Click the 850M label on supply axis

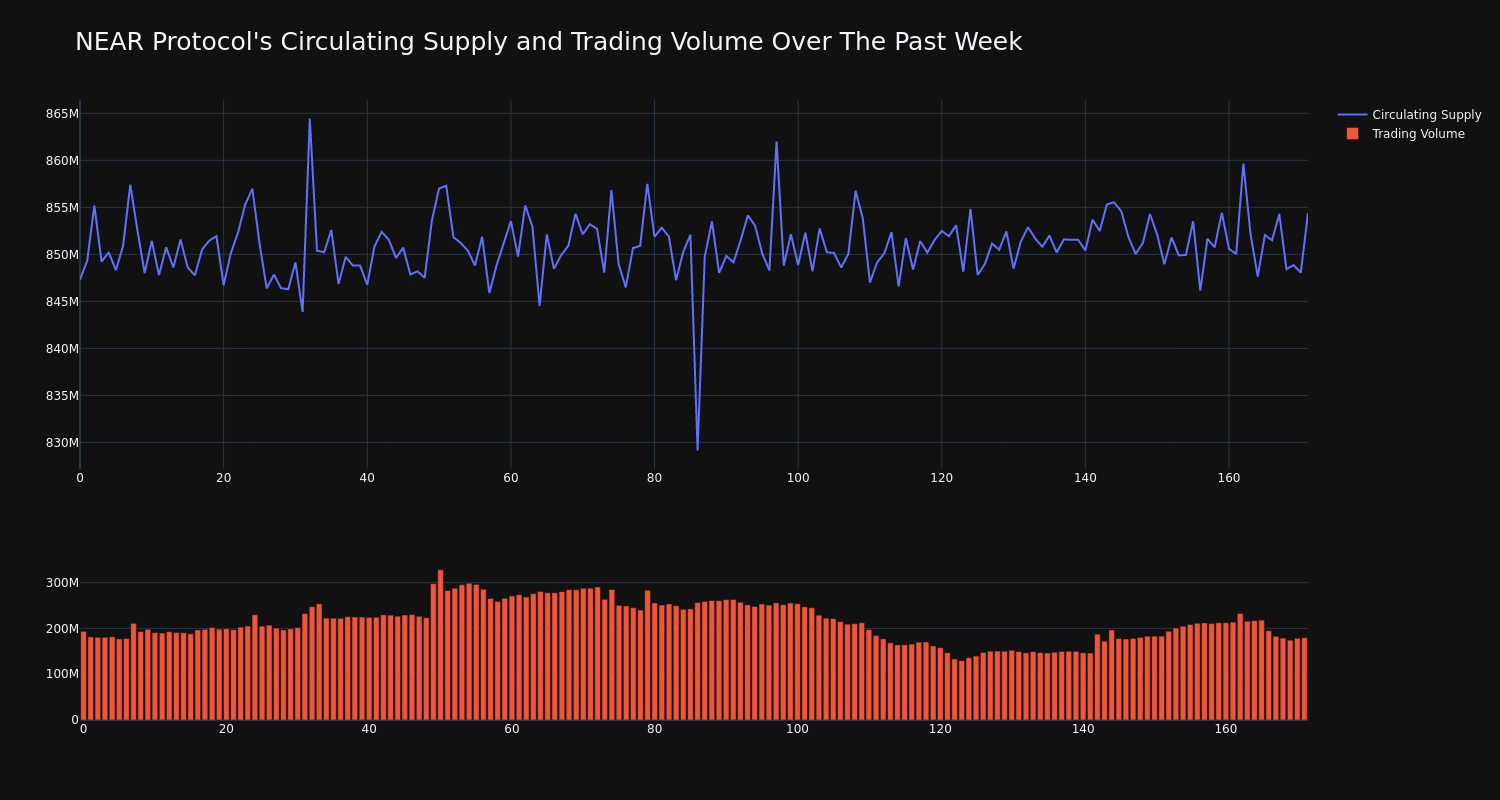point(62,255)
